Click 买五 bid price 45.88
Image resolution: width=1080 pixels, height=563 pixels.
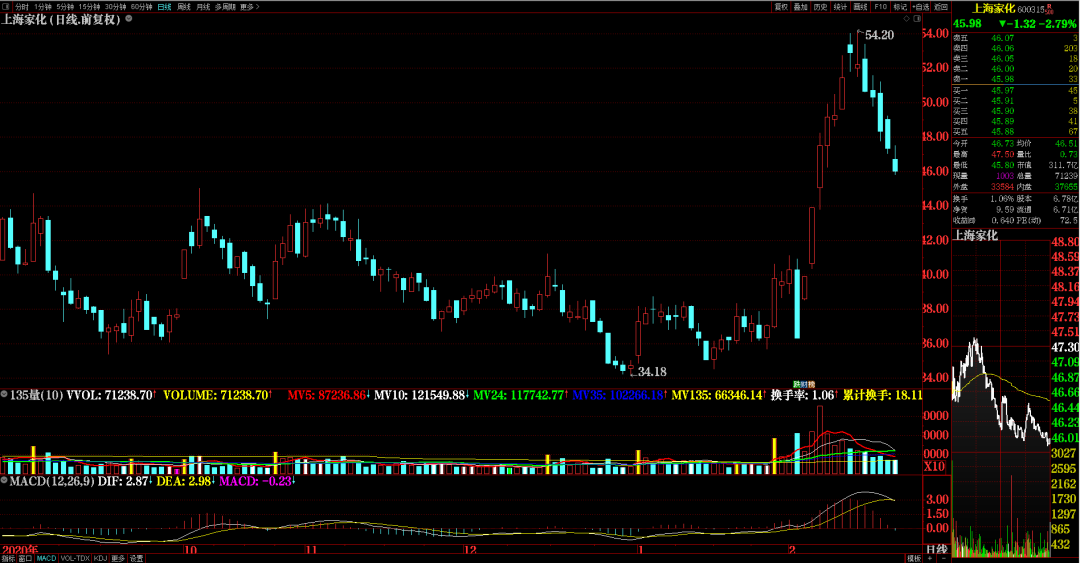[1002, 132]
